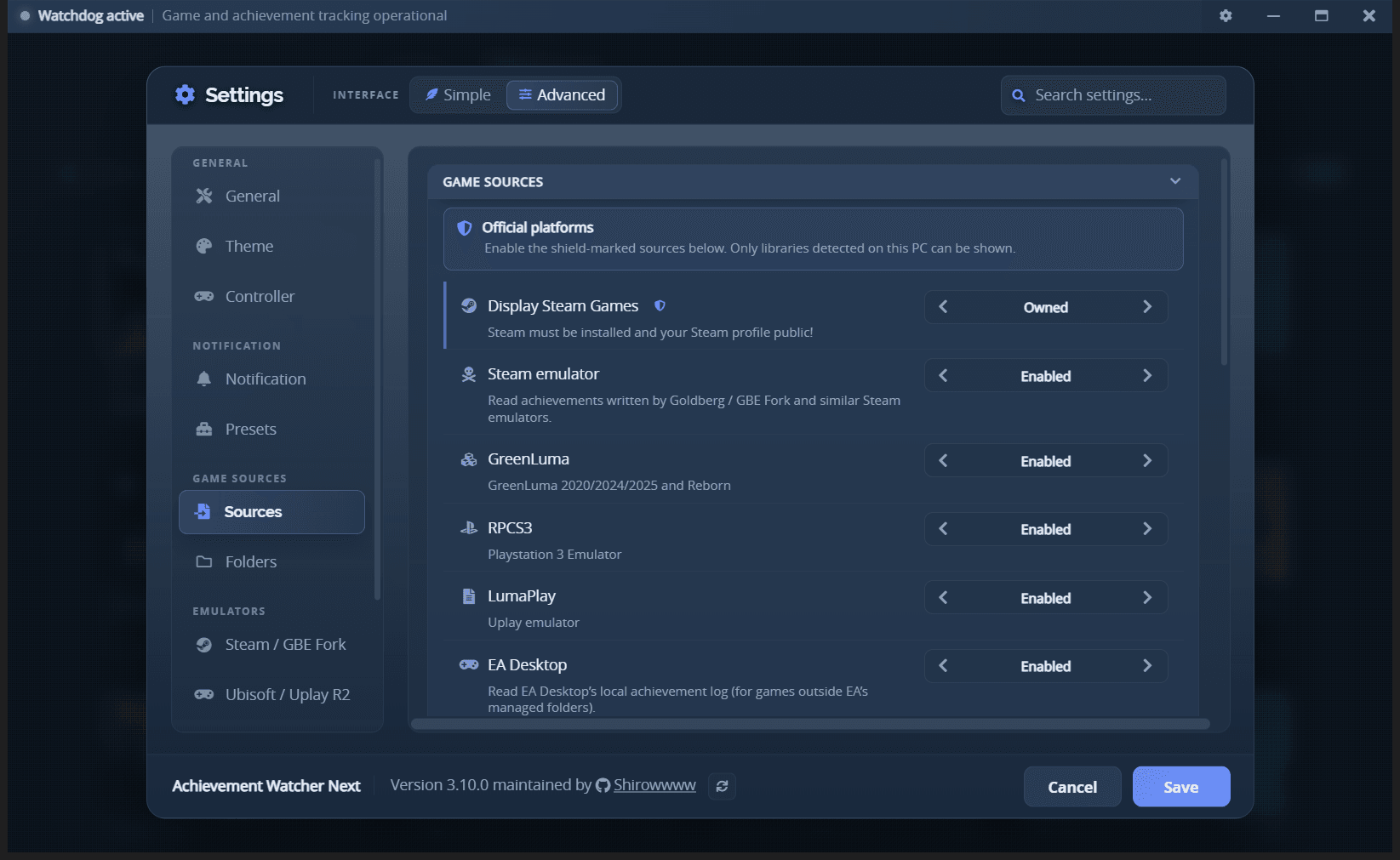This screenshot has width=1400, height=860.
Task: Click the Enabled value for EA Desktop
Action: (x=1045, y=666)
